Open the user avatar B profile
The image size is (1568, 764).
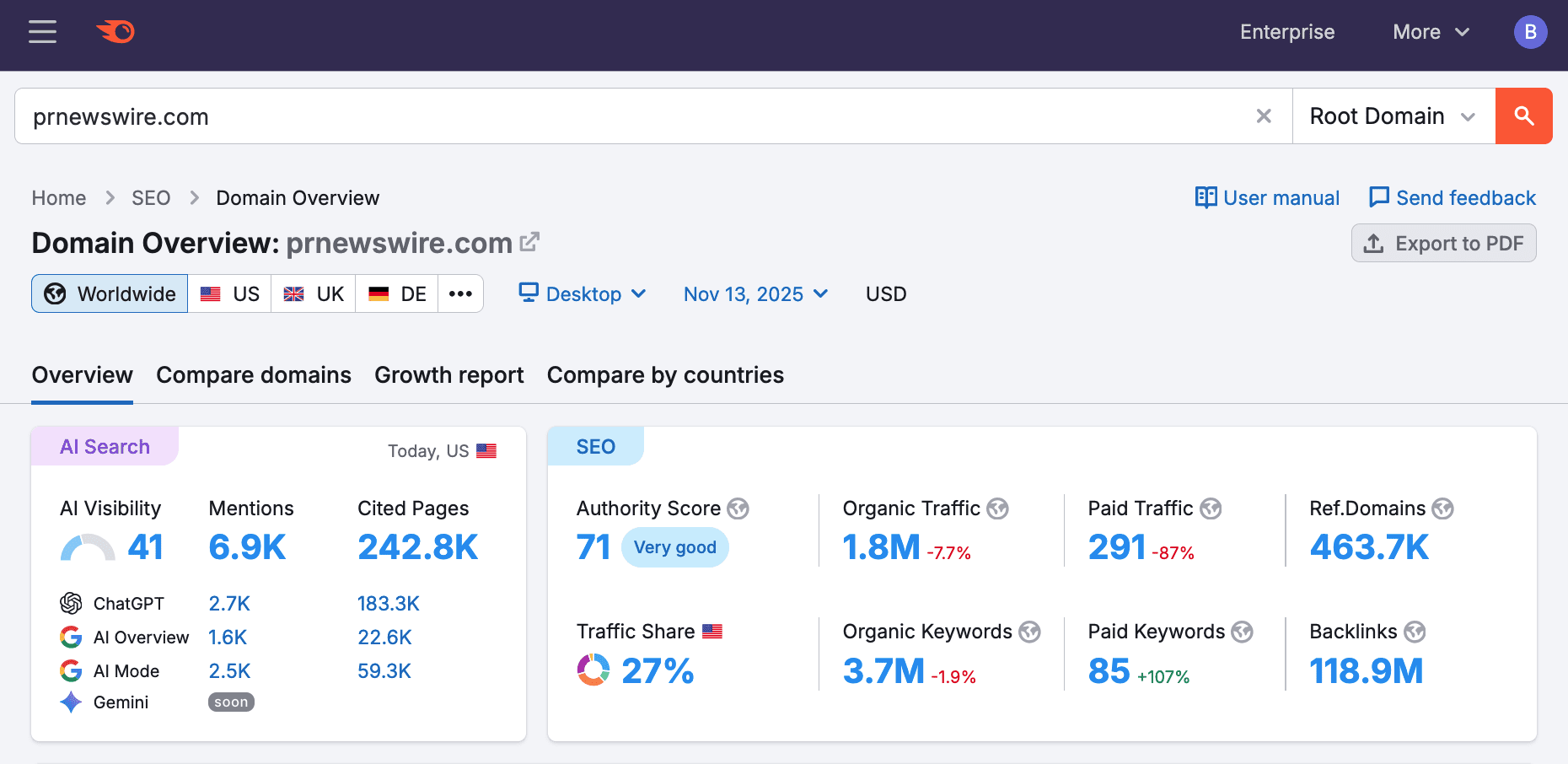point(1530,32)
